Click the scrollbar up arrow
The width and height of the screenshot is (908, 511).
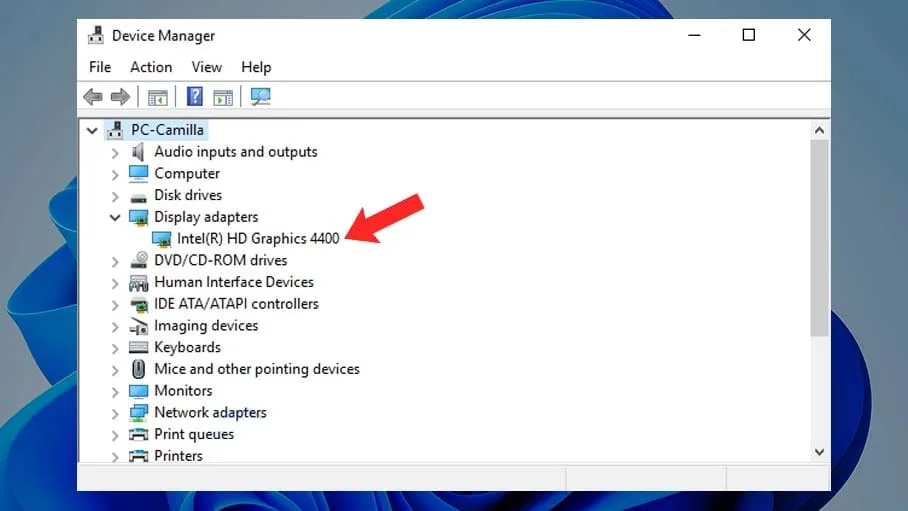point(819,130)
